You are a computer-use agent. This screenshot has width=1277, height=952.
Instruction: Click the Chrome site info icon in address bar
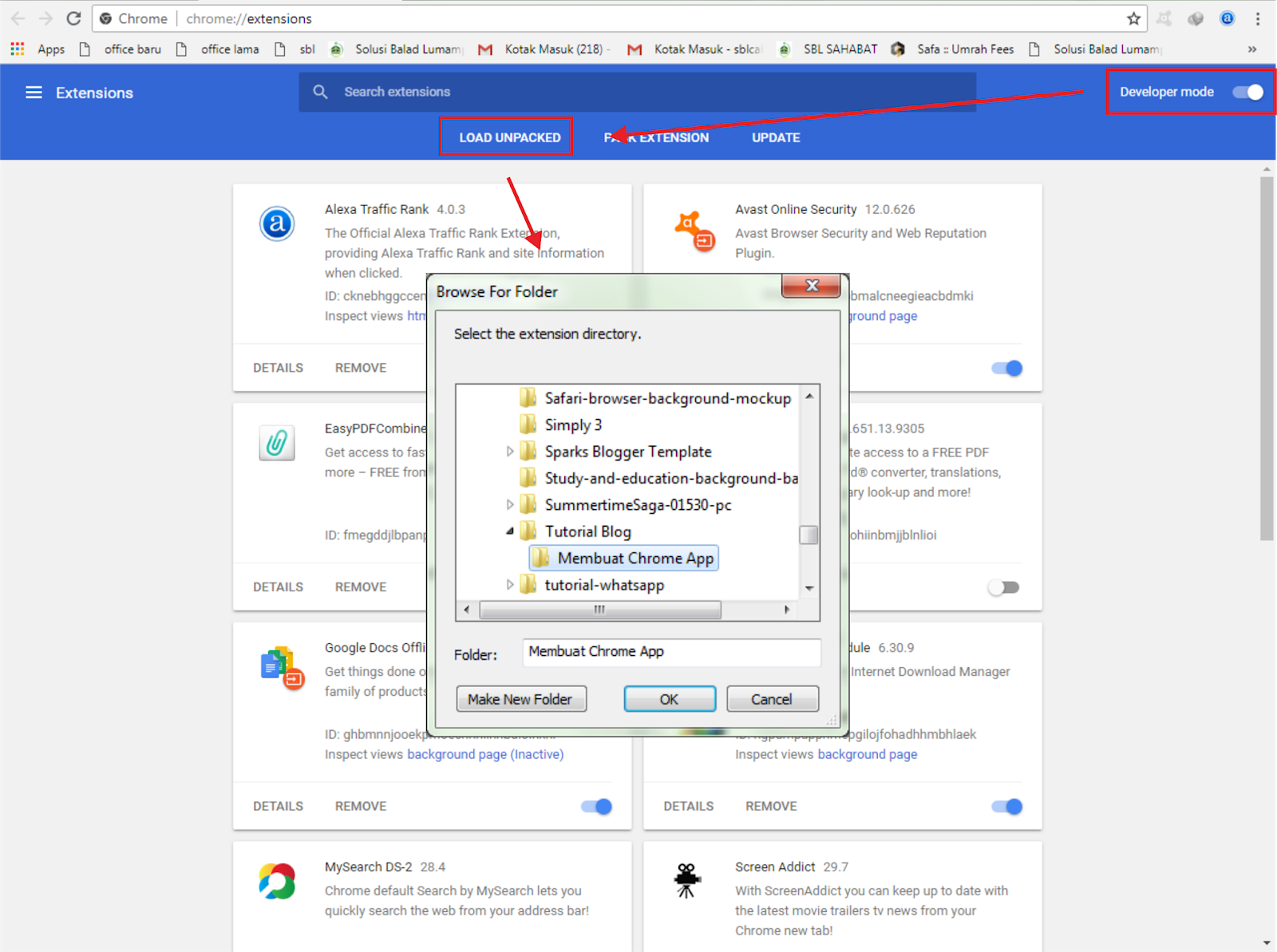105,18
